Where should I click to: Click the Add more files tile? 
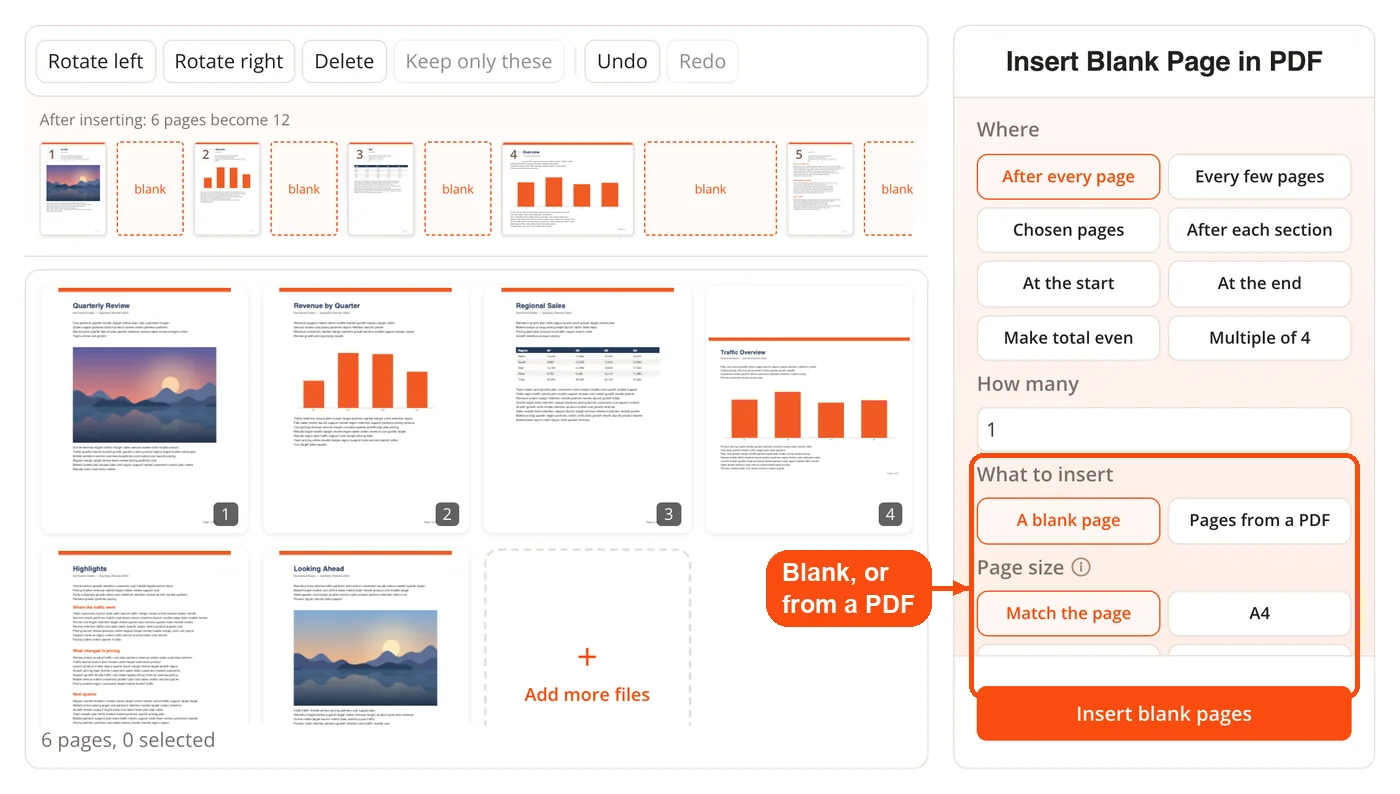[x=587, y=638]
